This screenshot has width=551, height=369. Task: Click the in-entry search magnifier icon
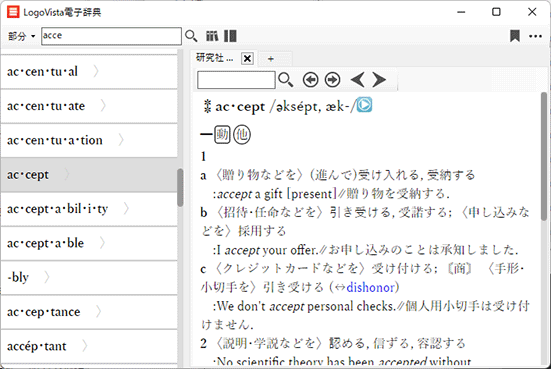pyautogui.click(x=286, y=80)
